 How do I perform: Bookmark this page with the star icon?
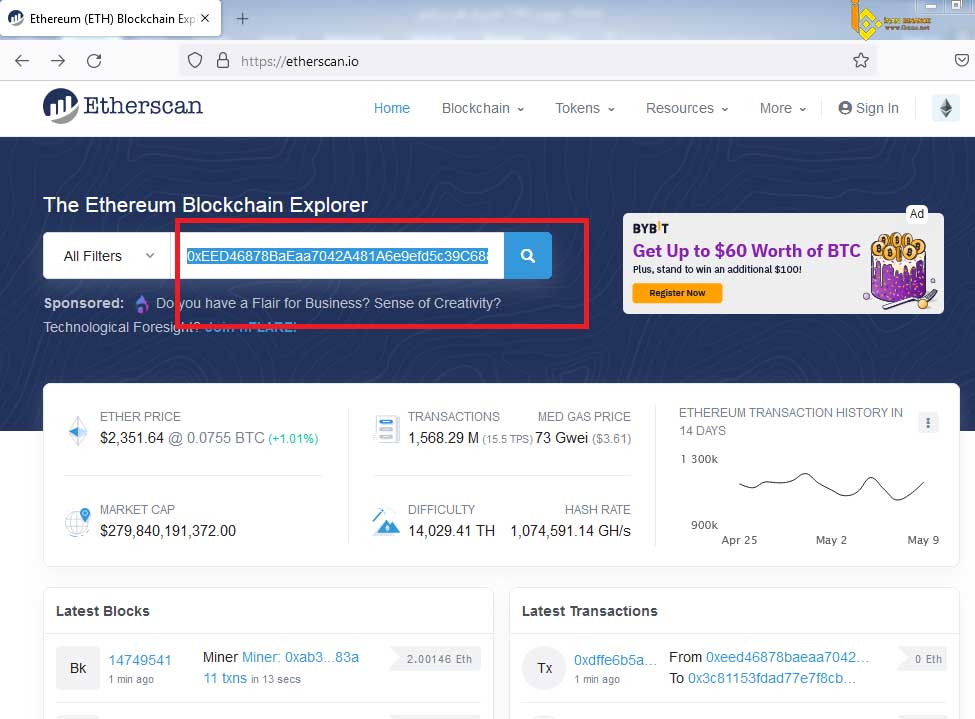point(861,60)
